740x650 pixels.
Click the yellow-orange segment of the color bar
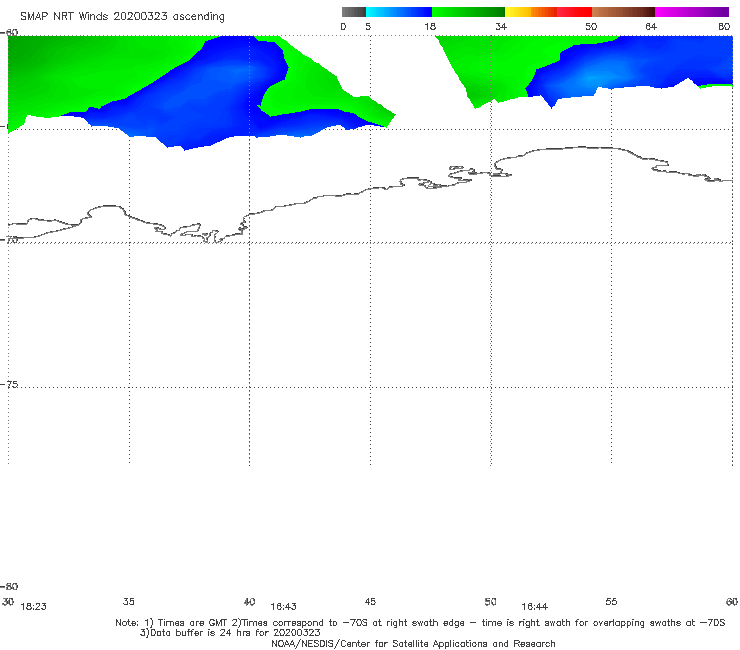pos(531,12)
